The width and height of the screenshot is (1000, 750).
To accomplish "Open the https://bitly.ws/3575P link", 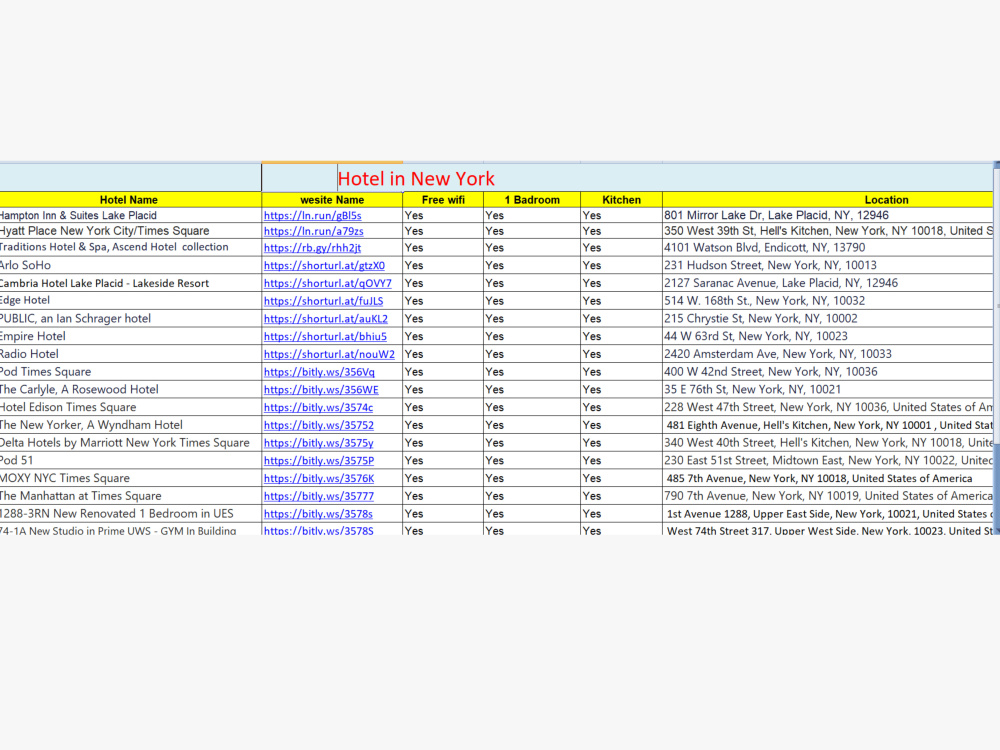I will pos(319,460).
